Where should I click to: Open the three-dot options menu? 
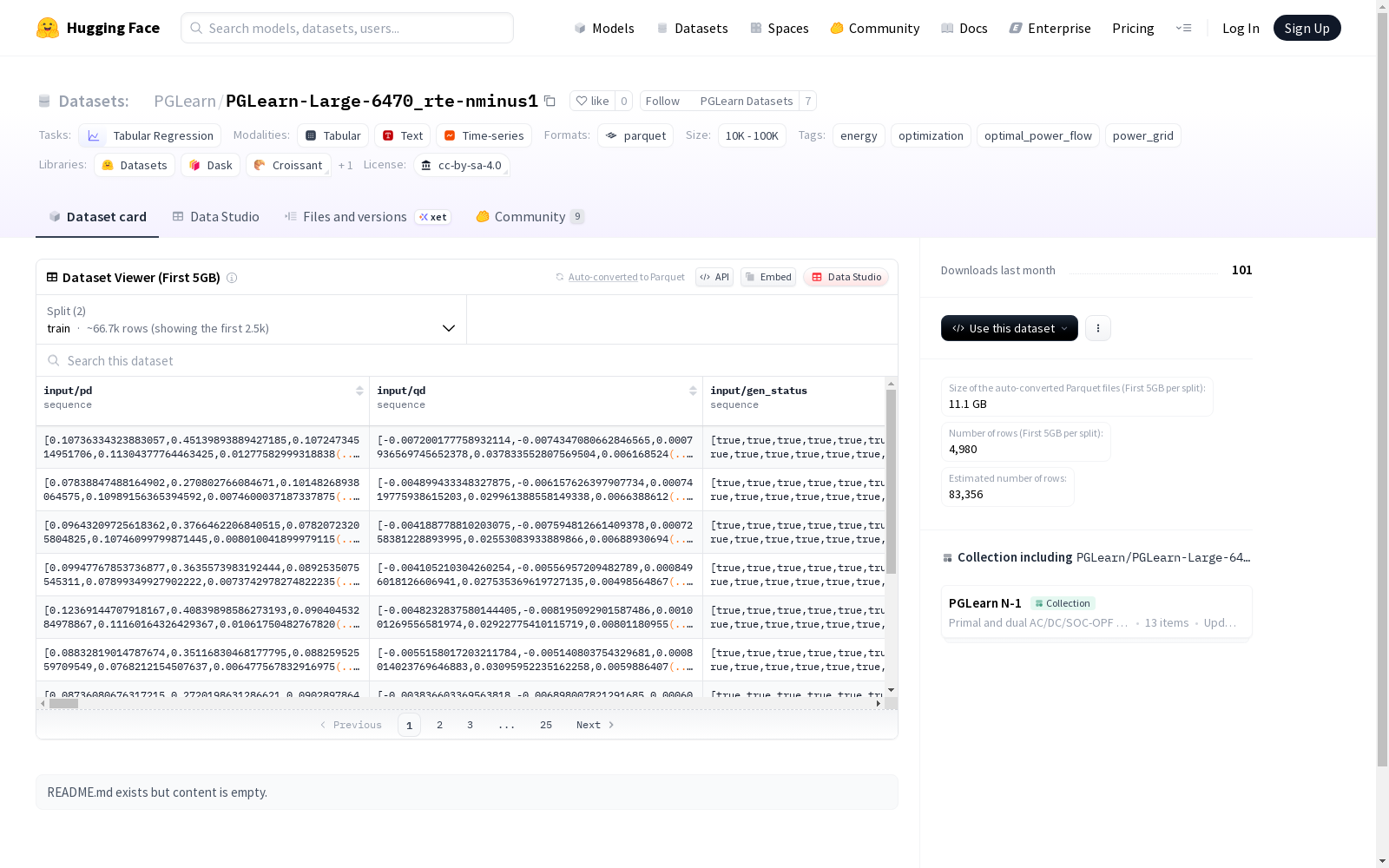coord(1098,328)
